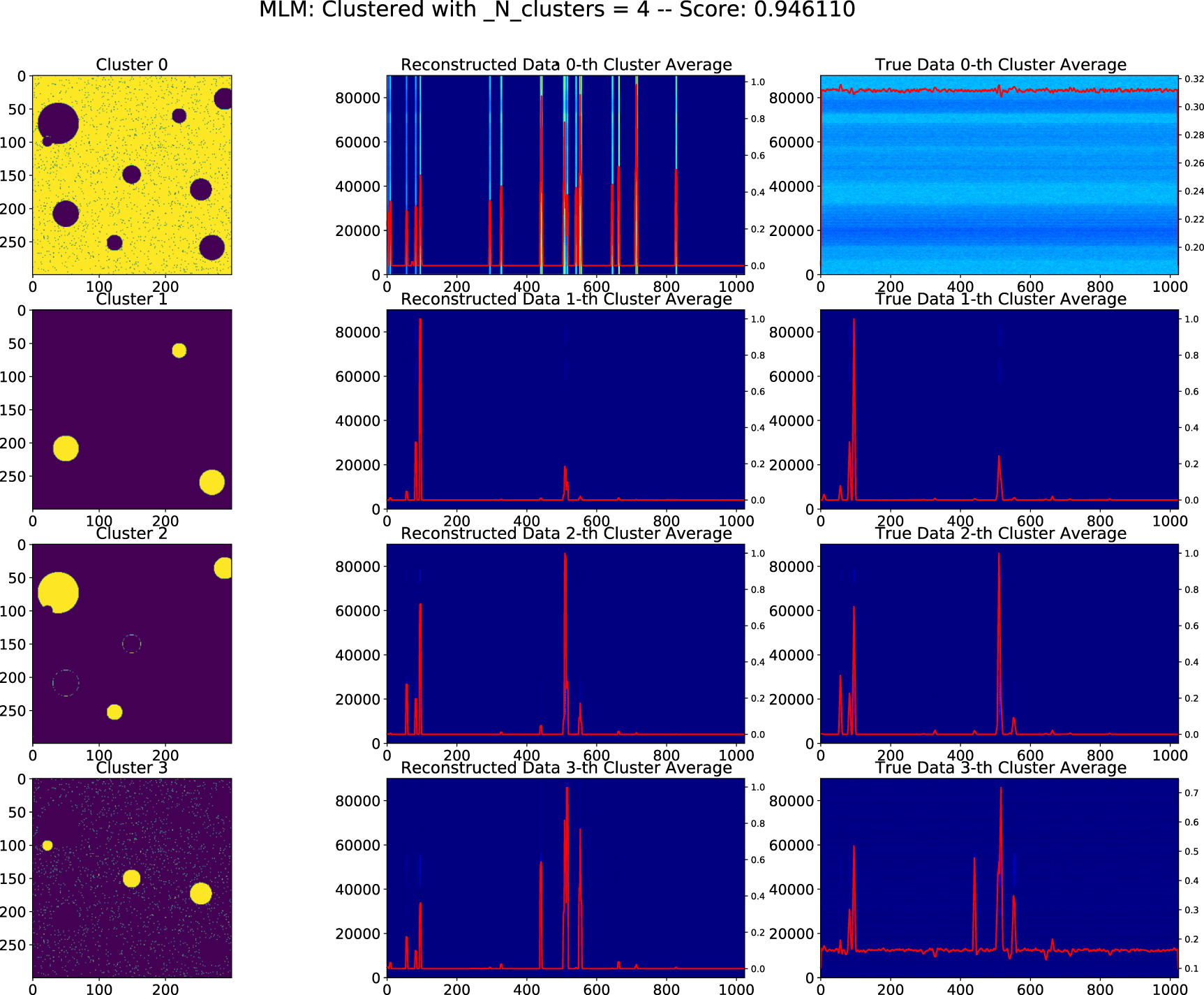This screenshot has height=995, width=1204.
Task: Open the True Data 0-th light-blue spectrum plot
Action: (x=999, y=175)
